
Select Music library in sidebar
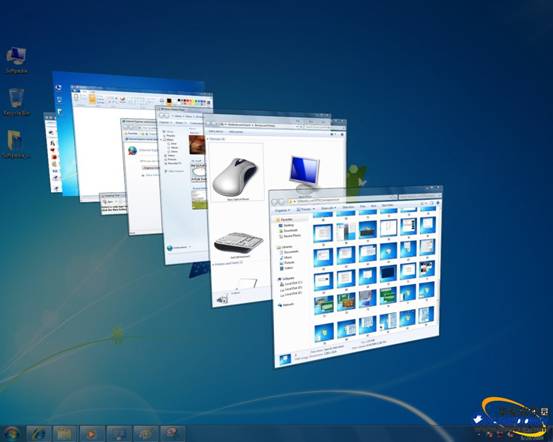(286, 258)
